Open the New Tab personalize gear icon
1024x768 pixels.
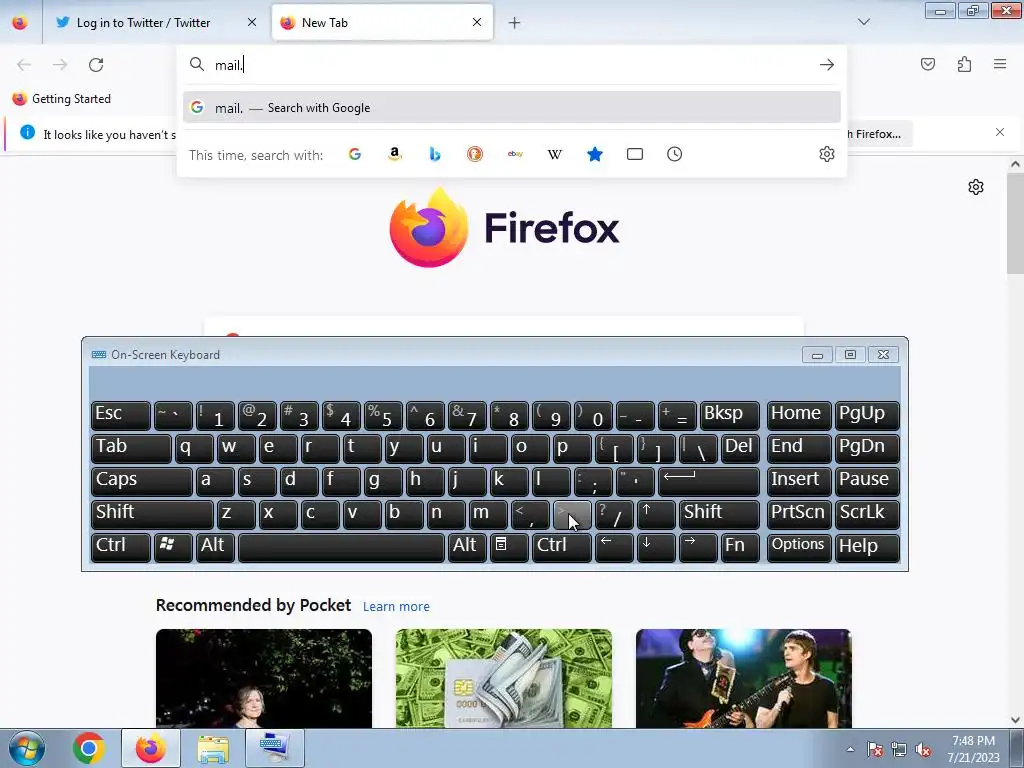pos(976,187)
